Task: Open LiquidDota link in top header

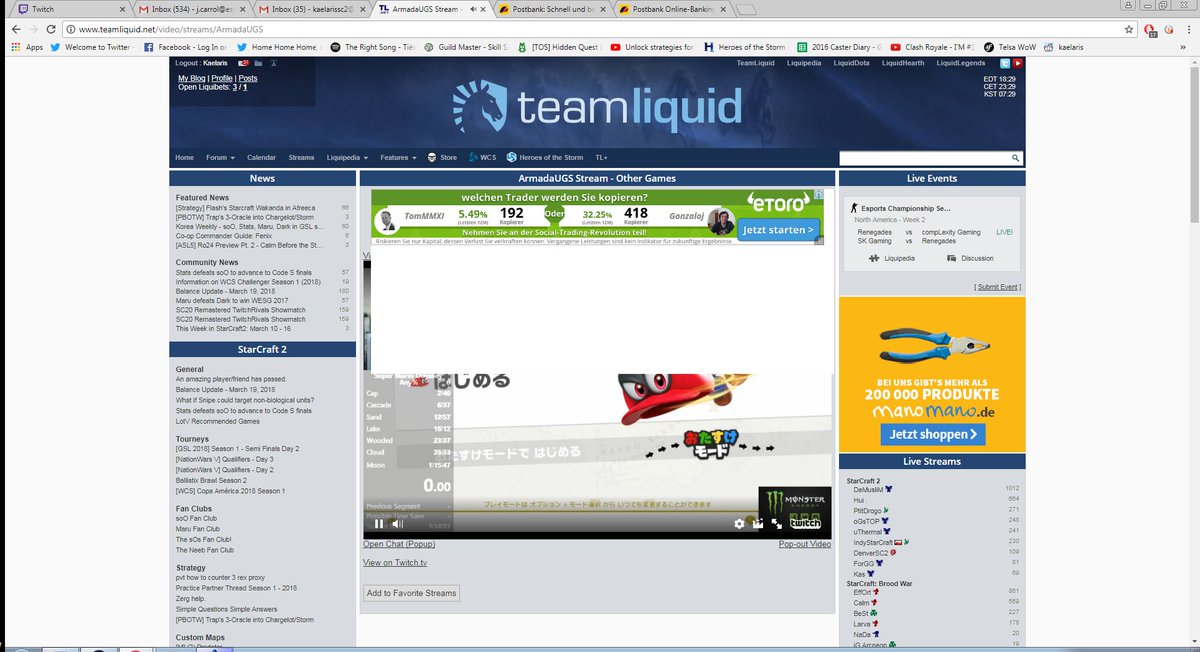Action: click(851, 63)
